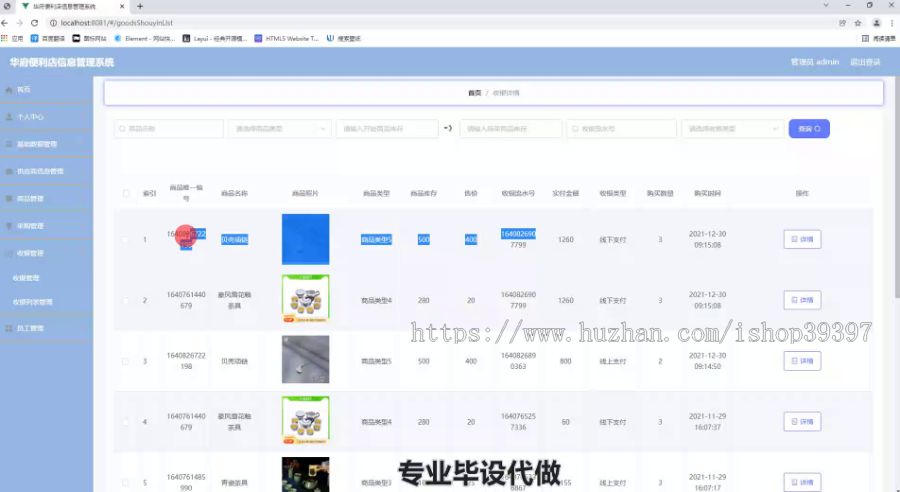The height and width of the screenshot is (492, 900).
Task: Open the browser three-dot menu
Action: point(893,23)
